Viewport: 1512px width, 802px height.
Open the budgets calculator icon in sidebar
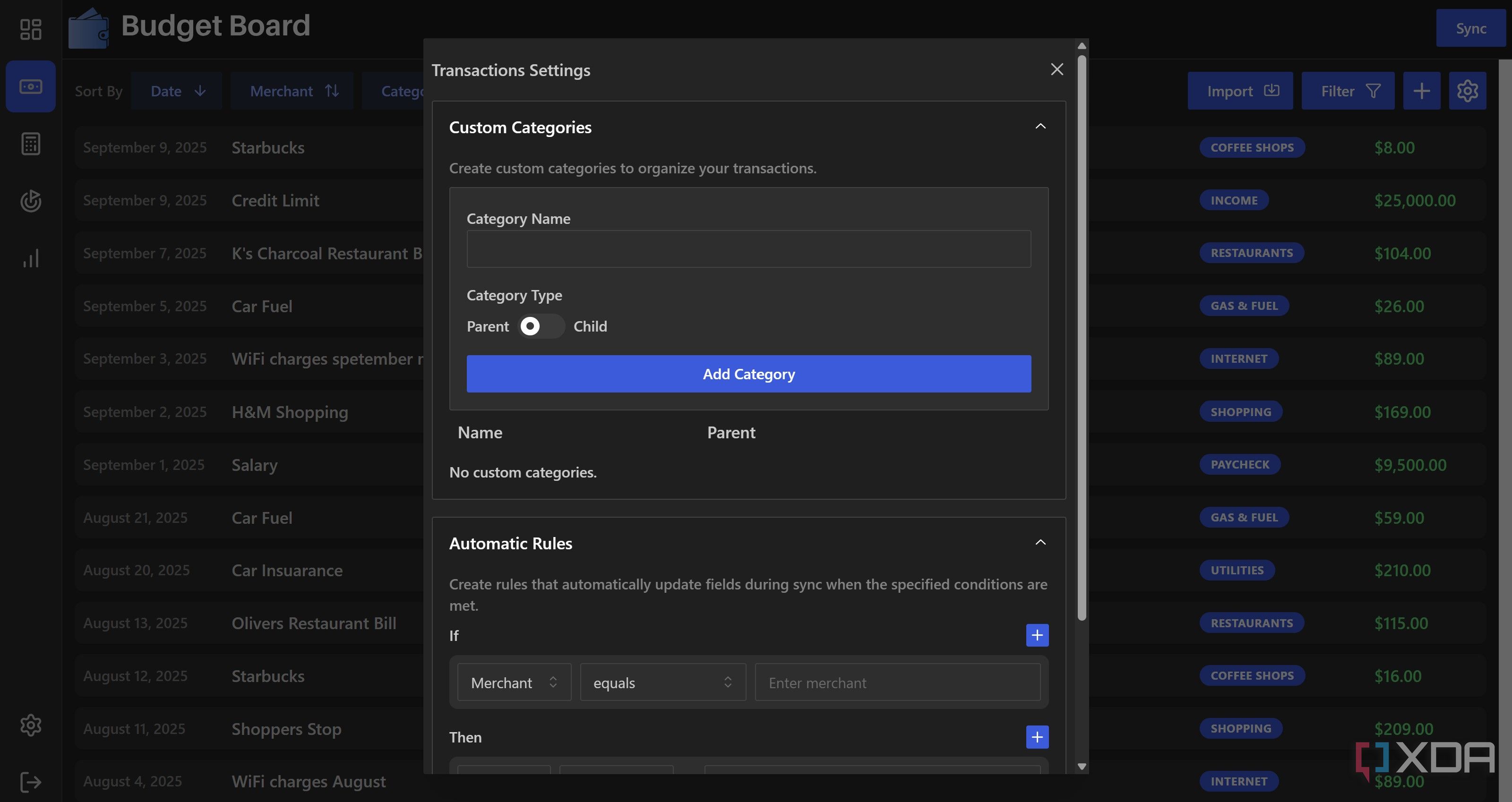tap(31, 144)
